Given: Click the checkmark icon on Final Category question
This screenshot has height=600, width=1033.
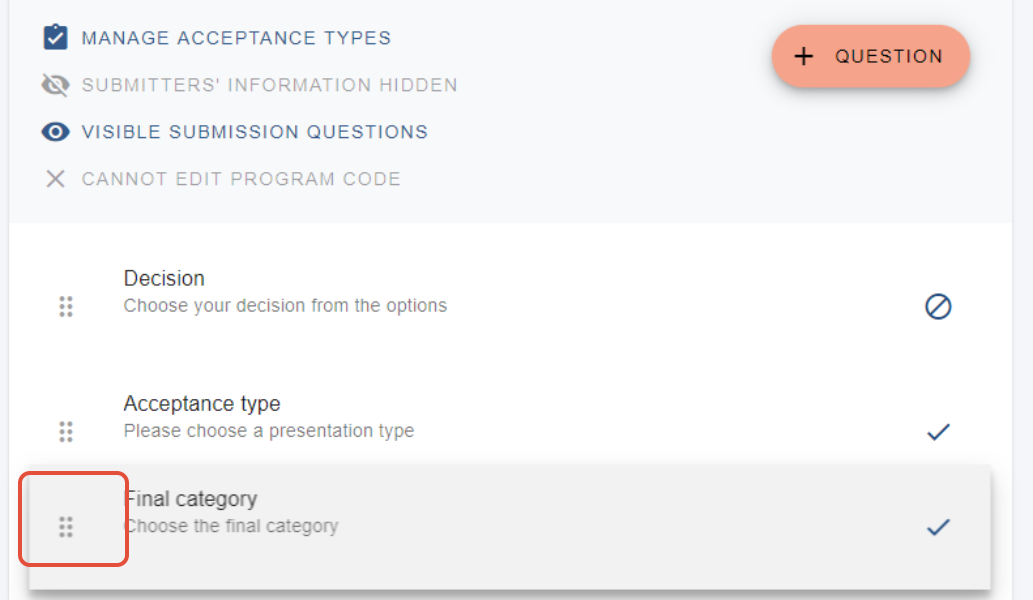Looking at the screenshot, I should click(x=937, y=526).
